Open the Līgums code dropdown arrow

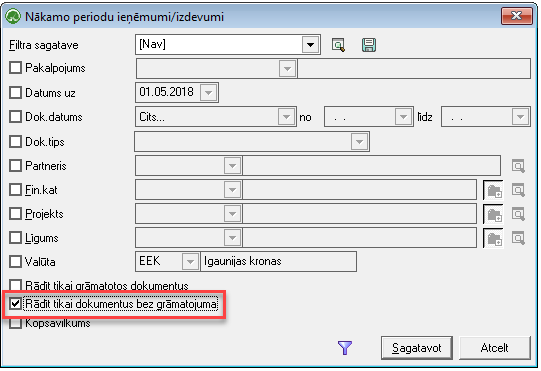[232, 238]
